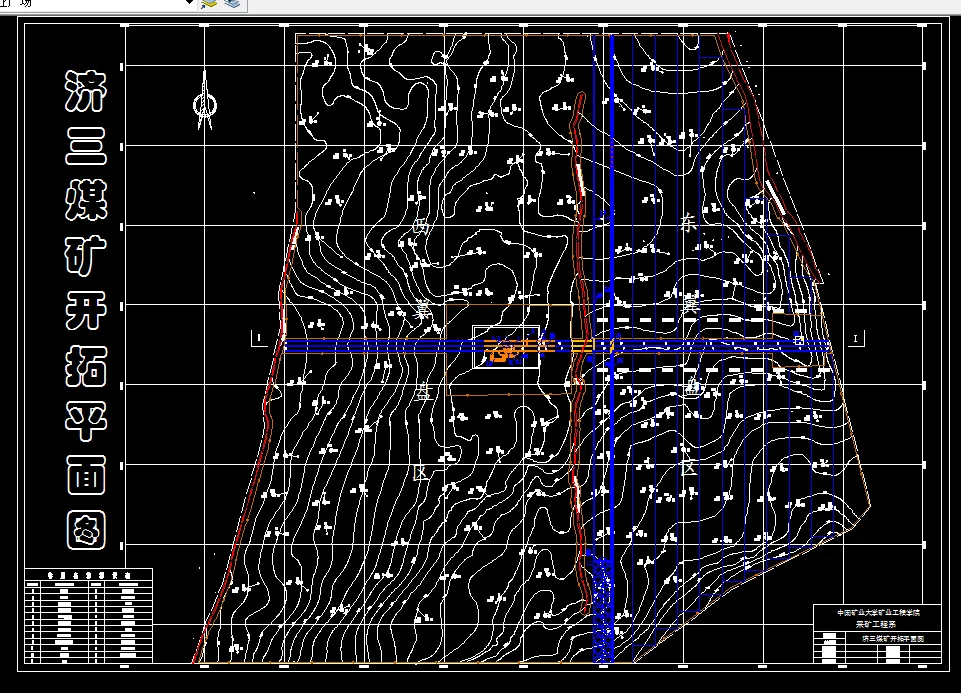This screenshot has height=693, width=961.
Task: Select the 东 character in the east wing
Action: (x=688, y=223)
